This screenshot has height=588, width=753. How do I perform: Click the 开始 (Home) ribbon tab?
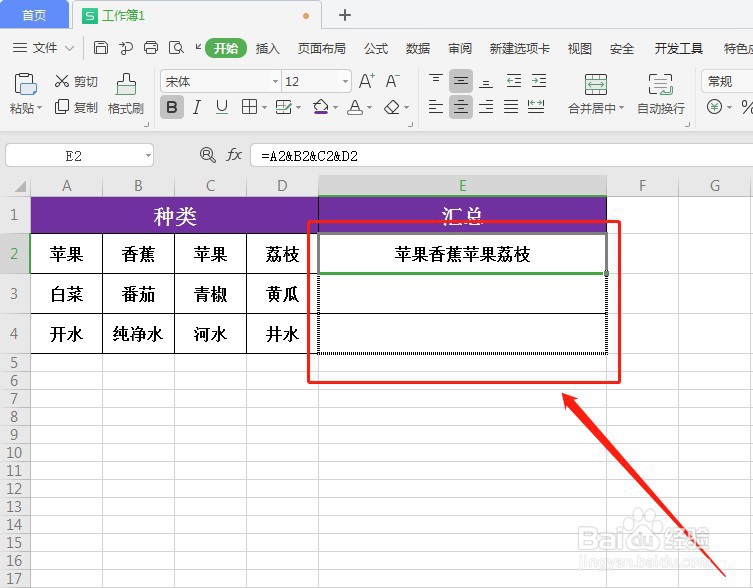[226, 49]
